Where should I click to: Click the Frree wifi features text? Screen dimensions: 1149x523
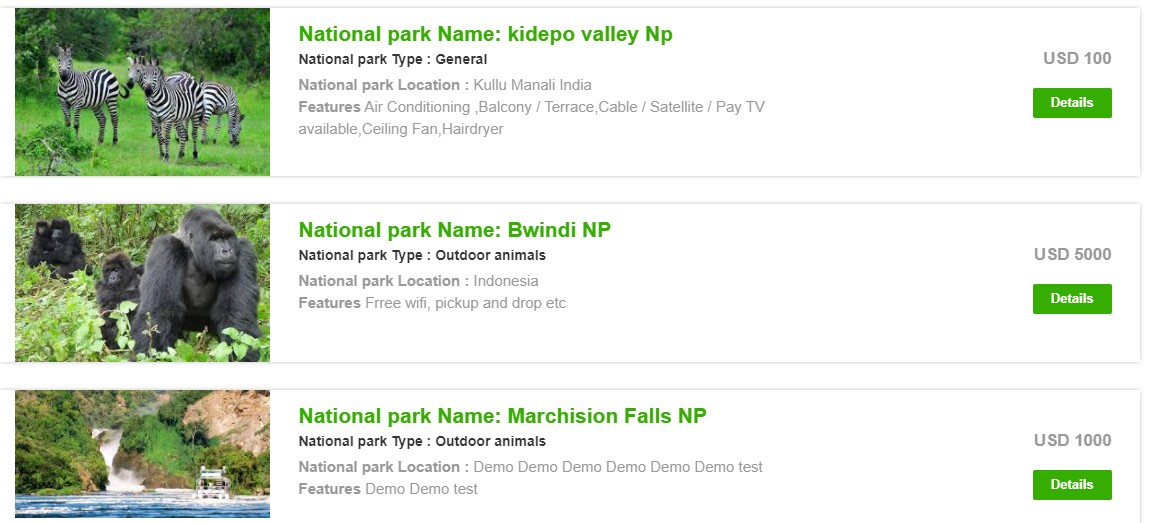[x=465, y=303]
